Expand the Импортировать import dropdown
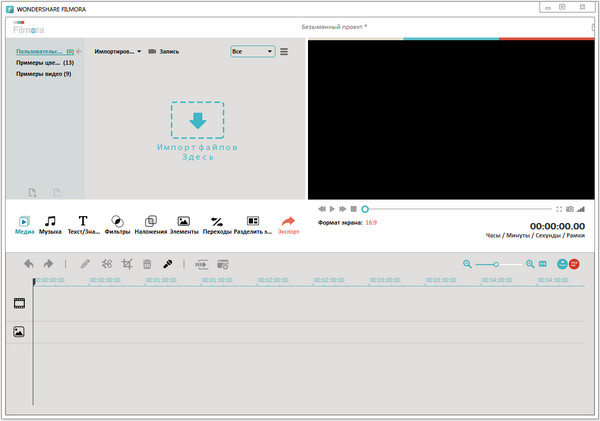The image size is (600, 421). pos(117,50)
